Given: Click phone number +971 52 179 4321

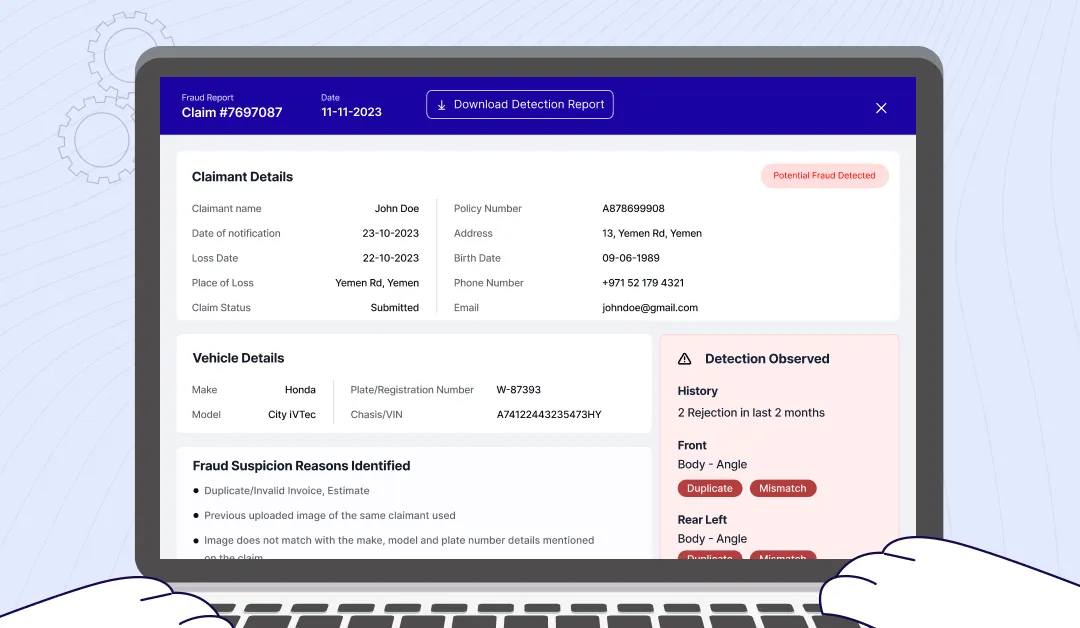Looking at the screenshot, I should click(643, 283).
